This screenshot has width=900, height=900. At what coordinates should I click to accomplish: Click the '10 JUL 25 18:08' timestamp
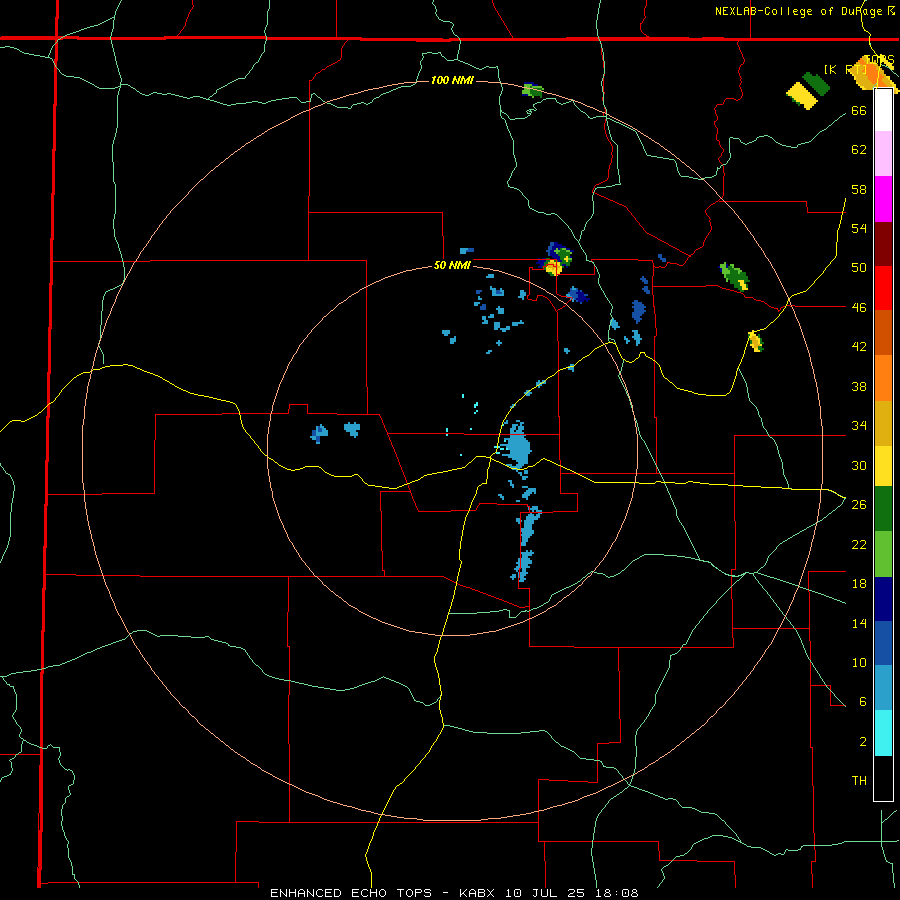[572, 893]
